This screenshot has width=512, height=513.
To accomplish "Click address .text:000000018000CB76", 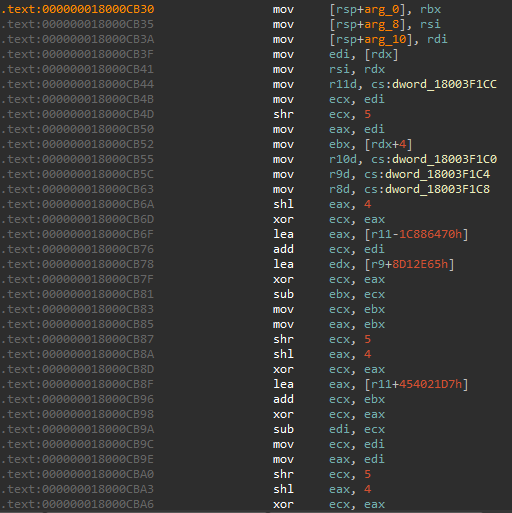I will point(77,249).
